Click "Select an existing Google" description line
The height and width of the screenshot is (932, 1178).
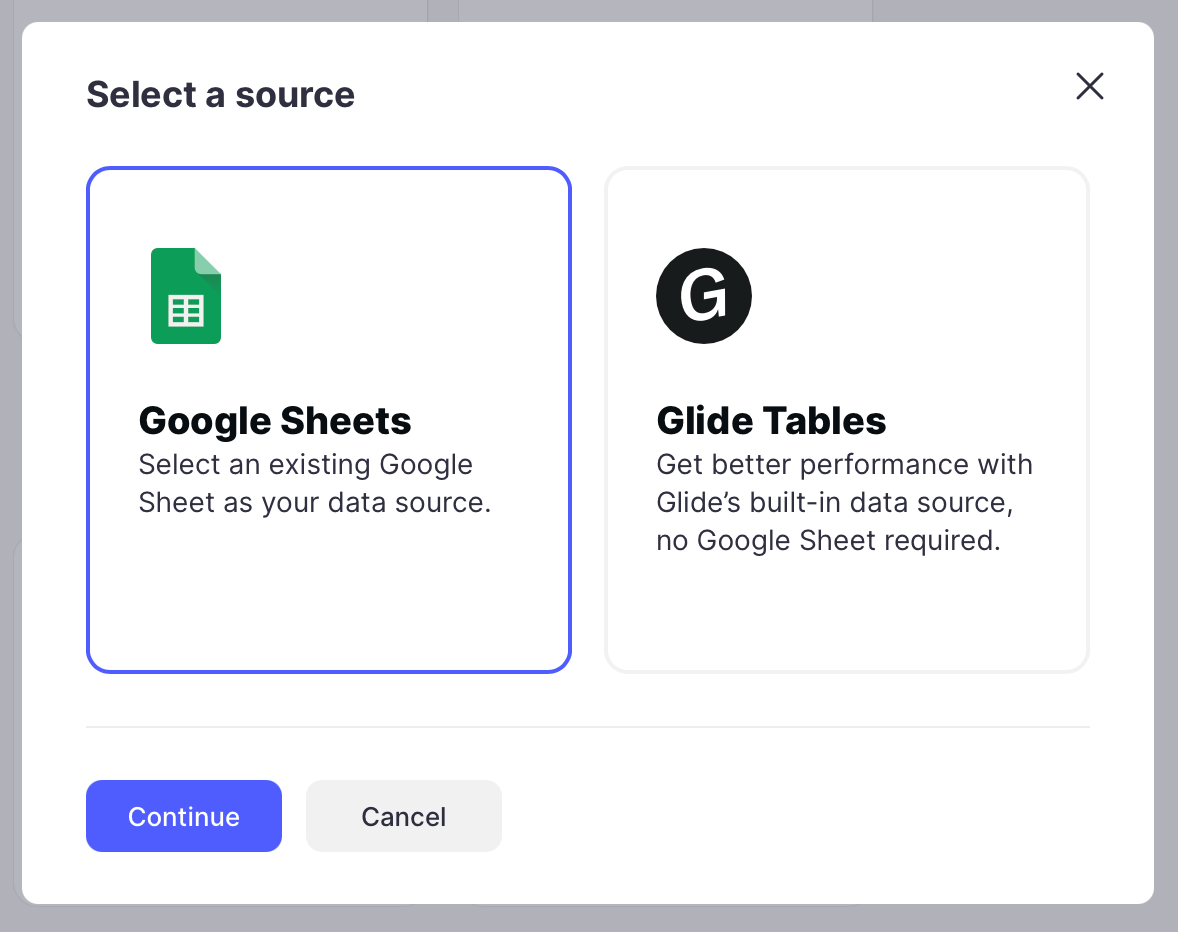(x=305, y=465)
